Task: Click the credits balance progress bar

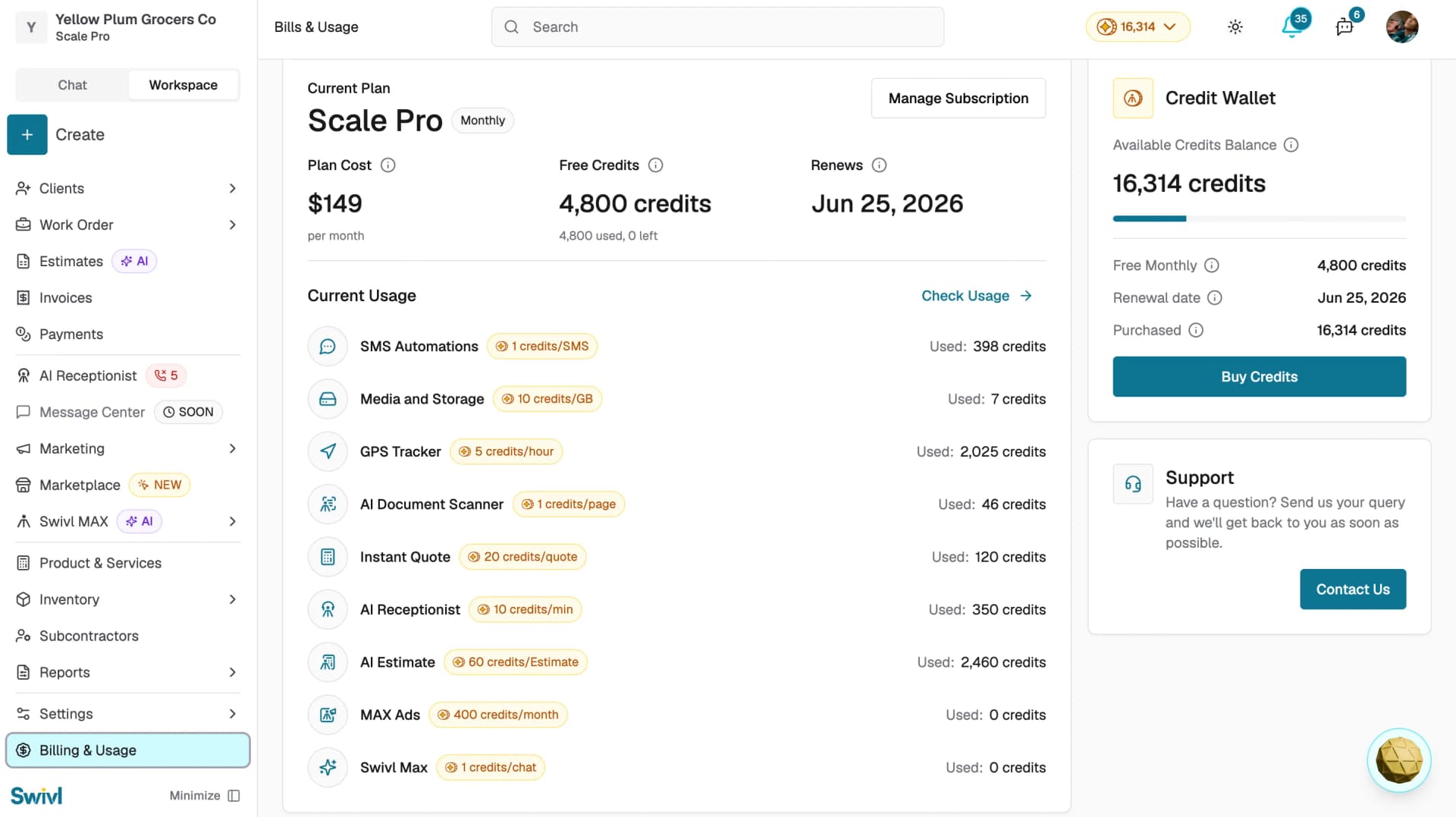Action: [x=1259, y=218]
